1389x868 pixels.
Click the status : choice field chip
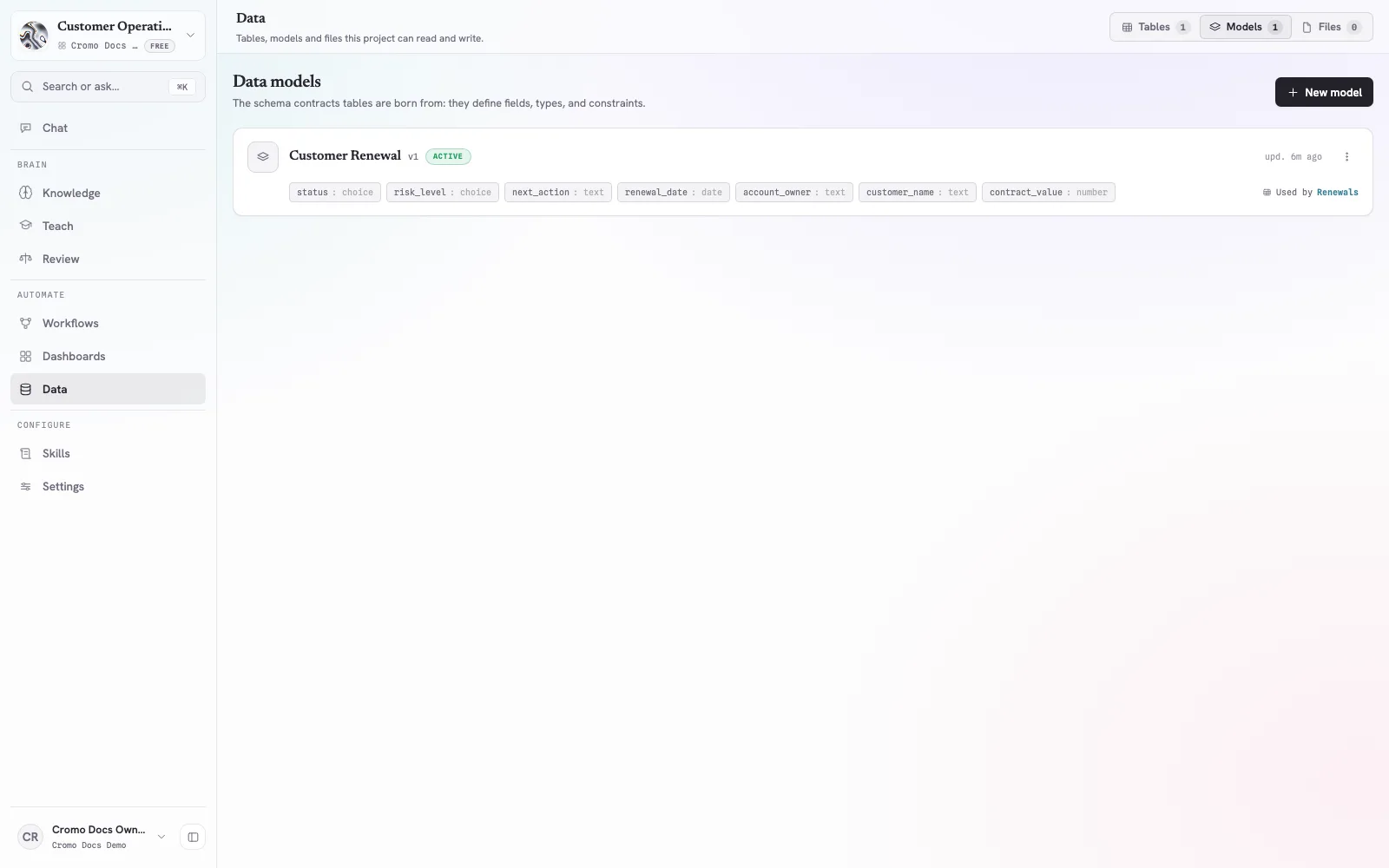[x=335, y=193]
